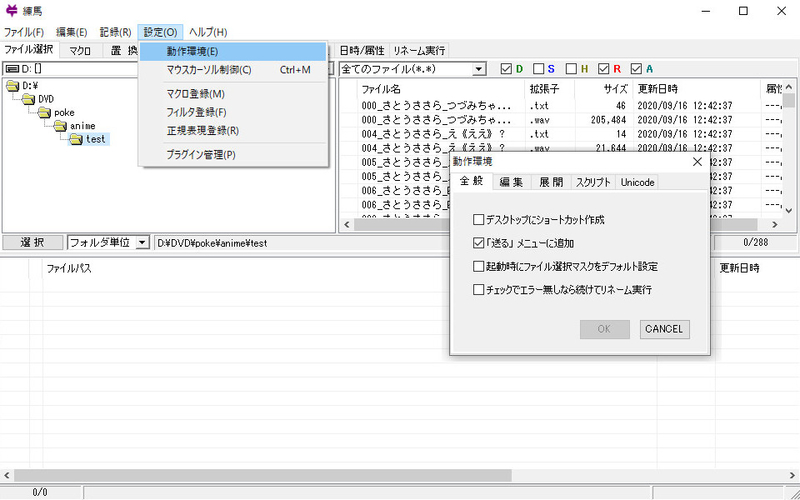Choose 動作環境(E) menu entry
The height and width of the screenshot is (500, 800).
(x=233, y=52)
